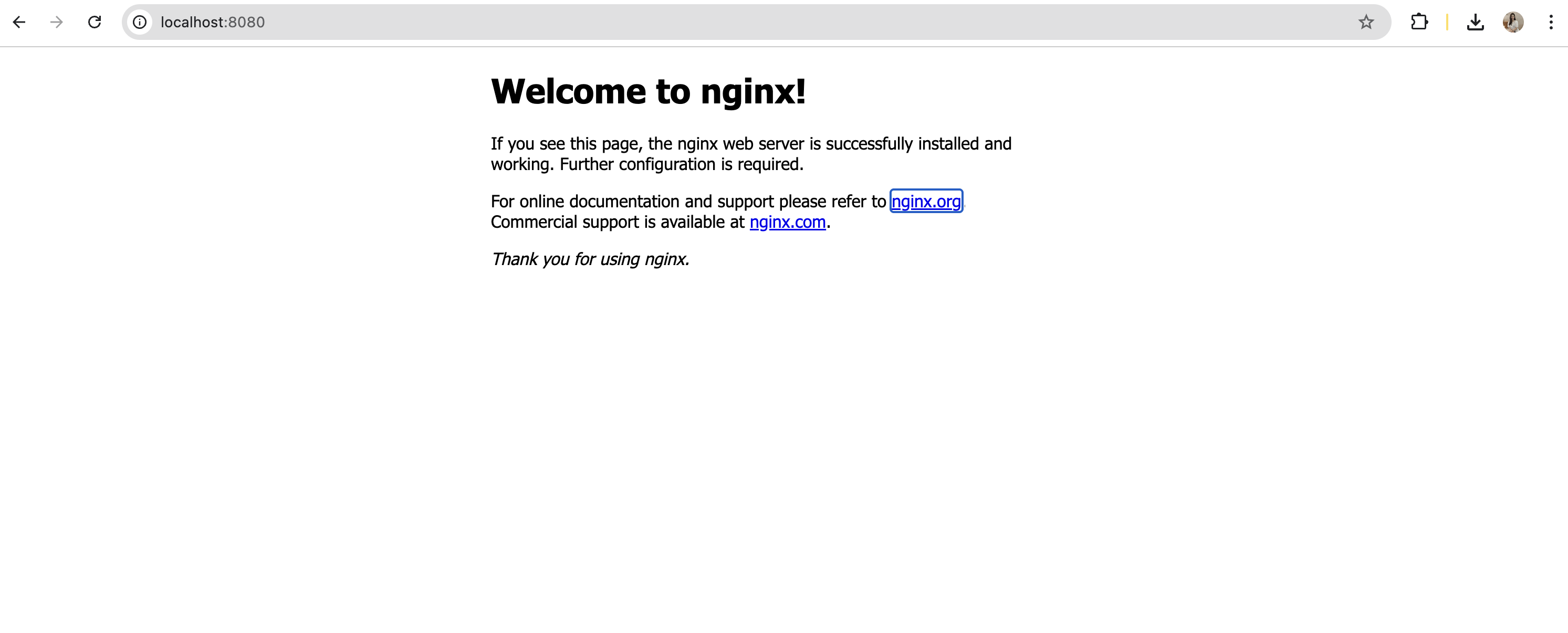Open the Extensions puzzle menu
1568x633 pixels.
coord(1419,23)
